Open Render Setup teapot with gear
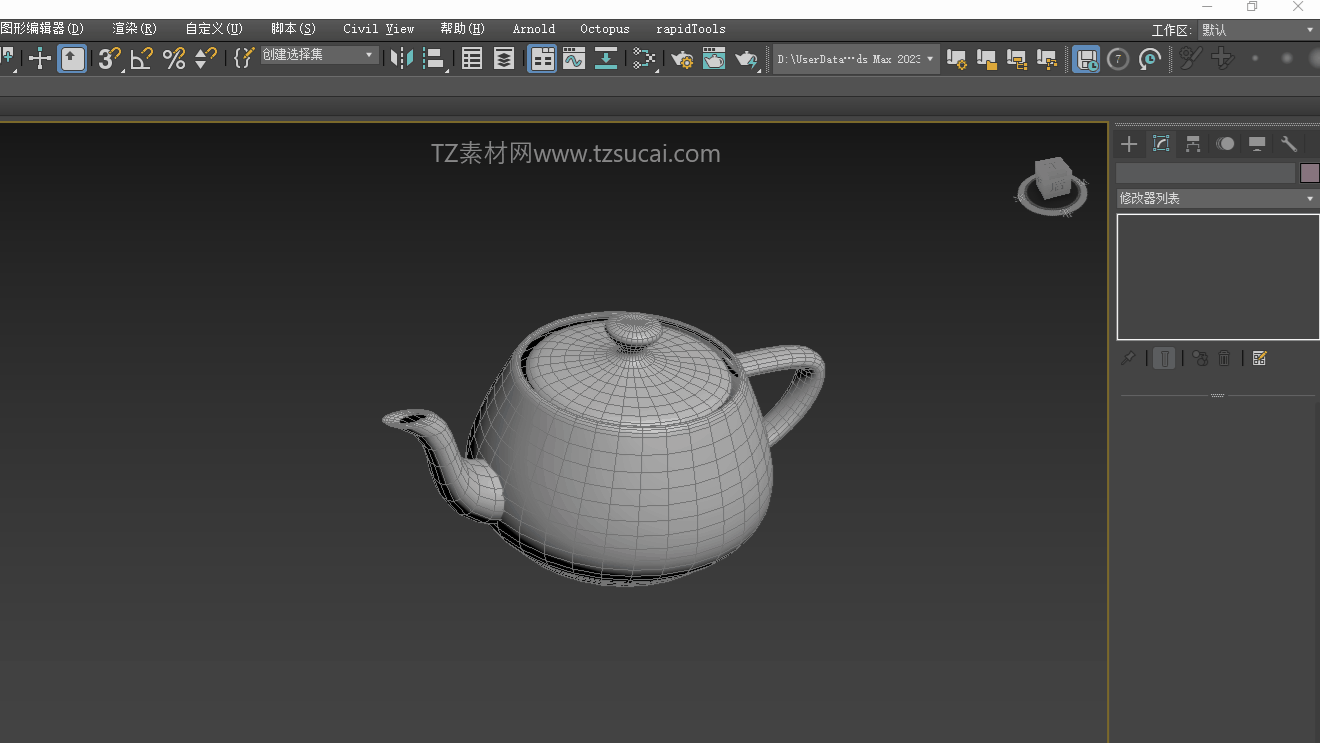Screen dimensions: 1320x743 pyautogui.click(x=682, y=59)
